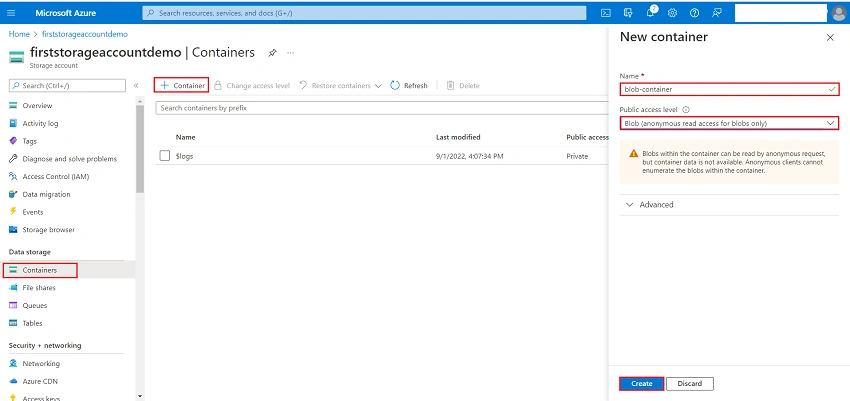
Task: Open Queues in the sidebar
Action: [35, 306]
